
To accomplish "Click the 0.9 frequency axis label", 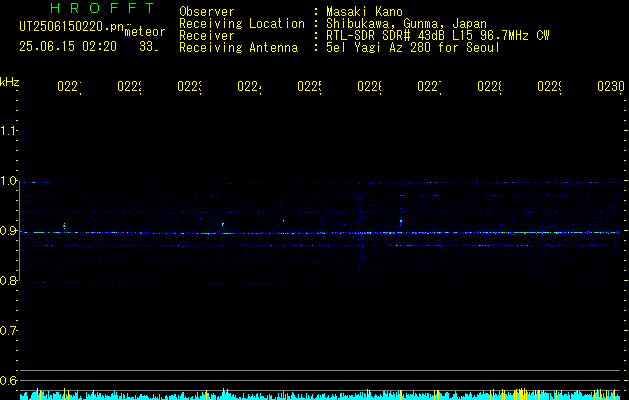I will pos(8,231).
